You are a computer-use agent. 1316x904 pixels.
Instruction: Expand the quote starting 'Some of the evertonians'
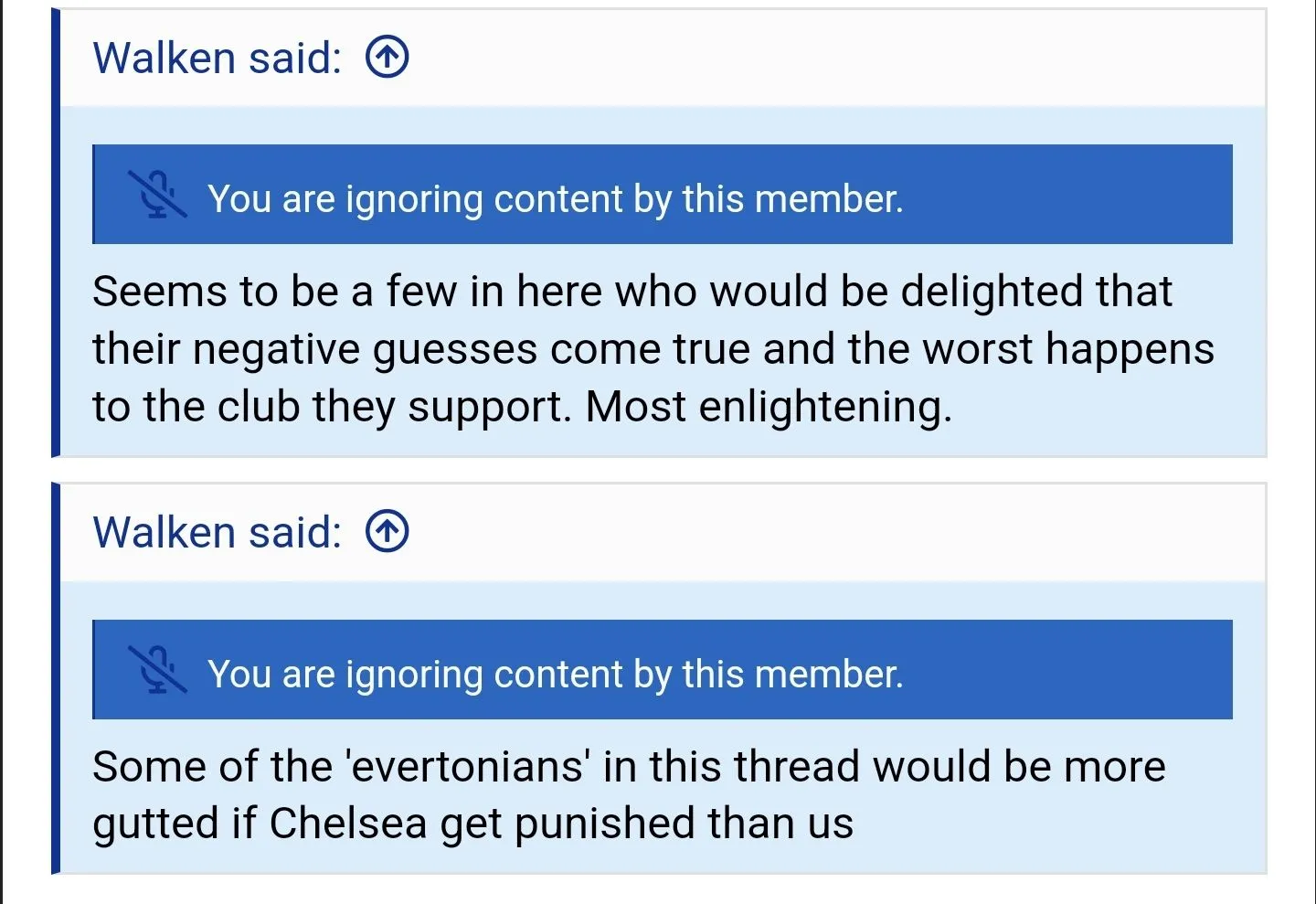pos(629,794)
